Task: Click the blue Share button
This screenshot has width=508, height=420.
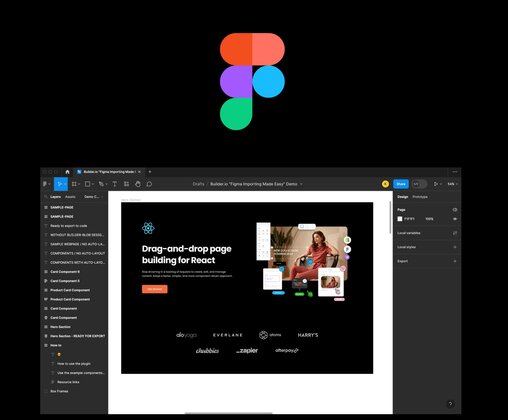Action: pos(401,184)
